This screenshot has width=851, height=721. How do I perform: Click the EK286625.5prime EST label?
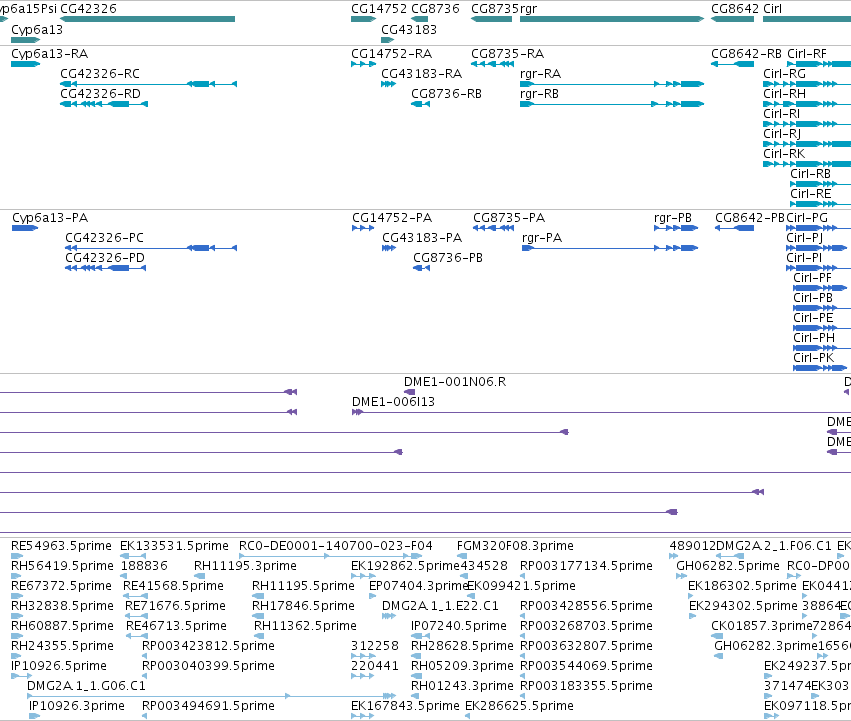519,706
